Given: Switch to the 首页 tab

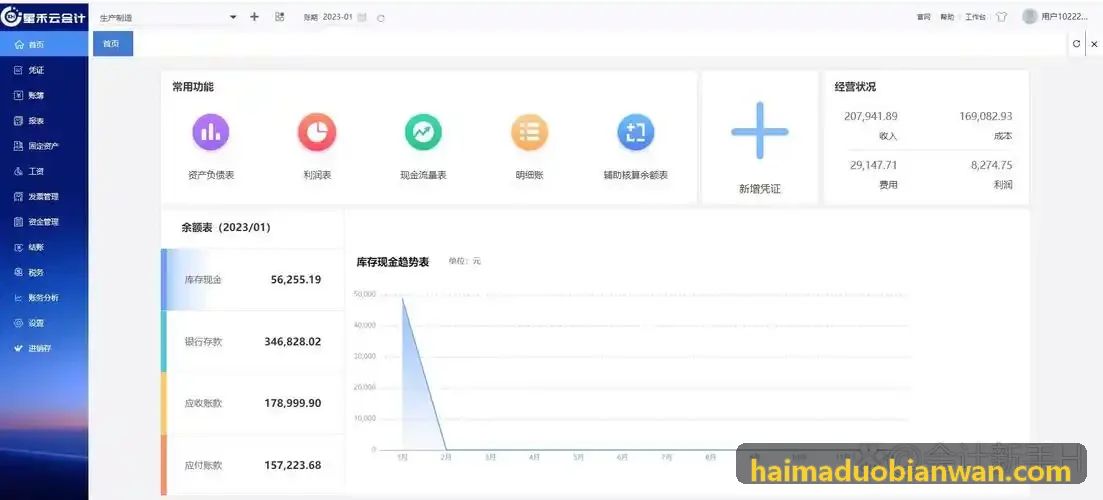Looking at the screenshot, I should (x=113, y=44).
